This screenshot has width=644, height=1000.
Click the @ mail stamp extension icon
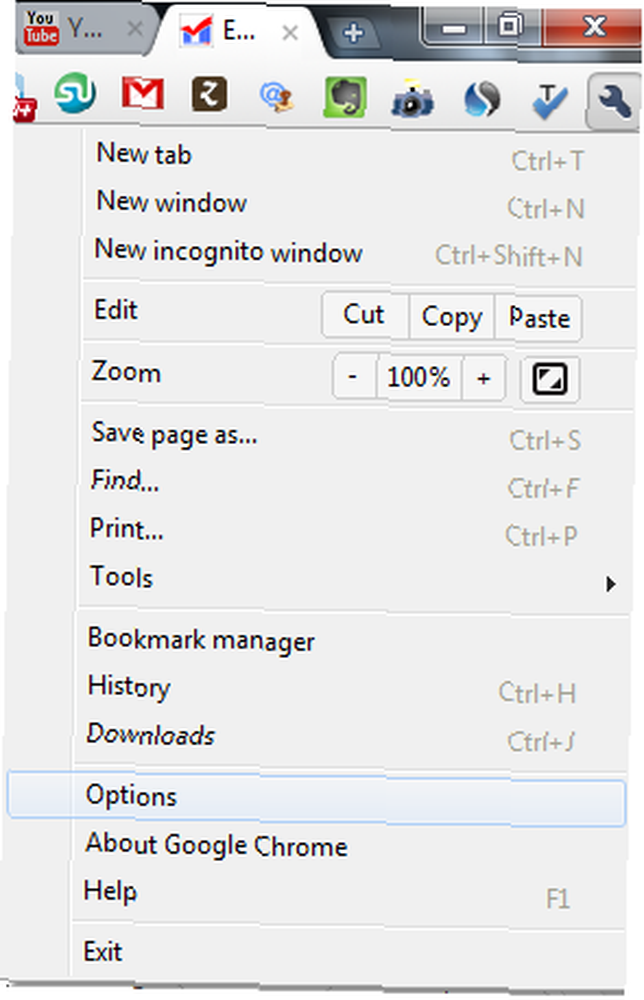[x=277, y=98]
